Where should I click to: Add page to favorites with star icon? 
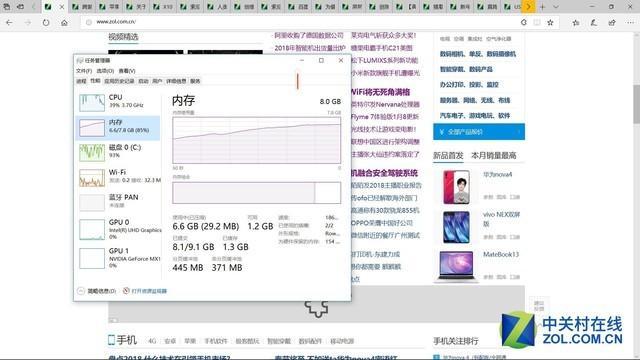coord(550,22)
